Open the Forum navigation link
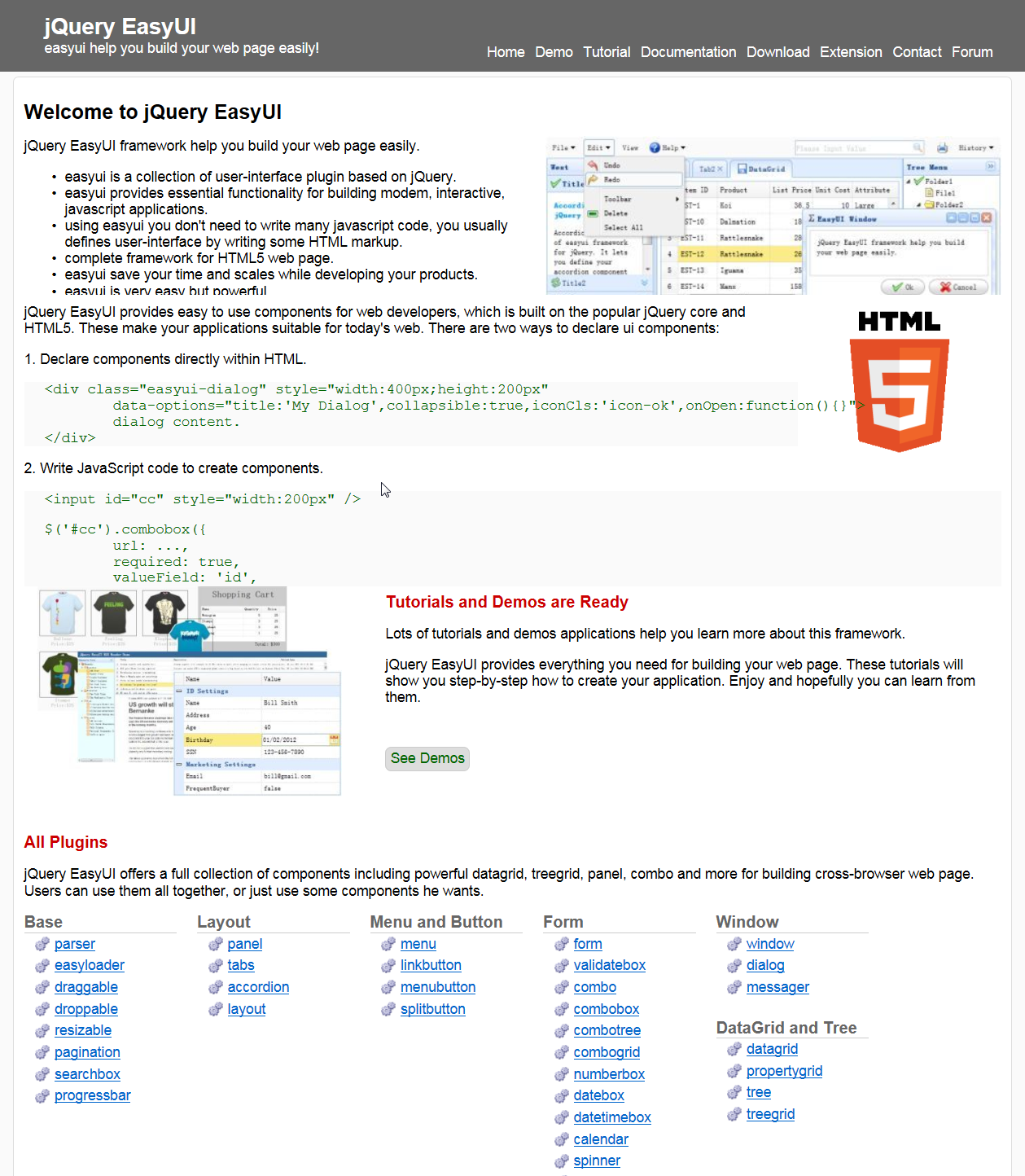The image size is (1025, 1176). coord(972,52)
